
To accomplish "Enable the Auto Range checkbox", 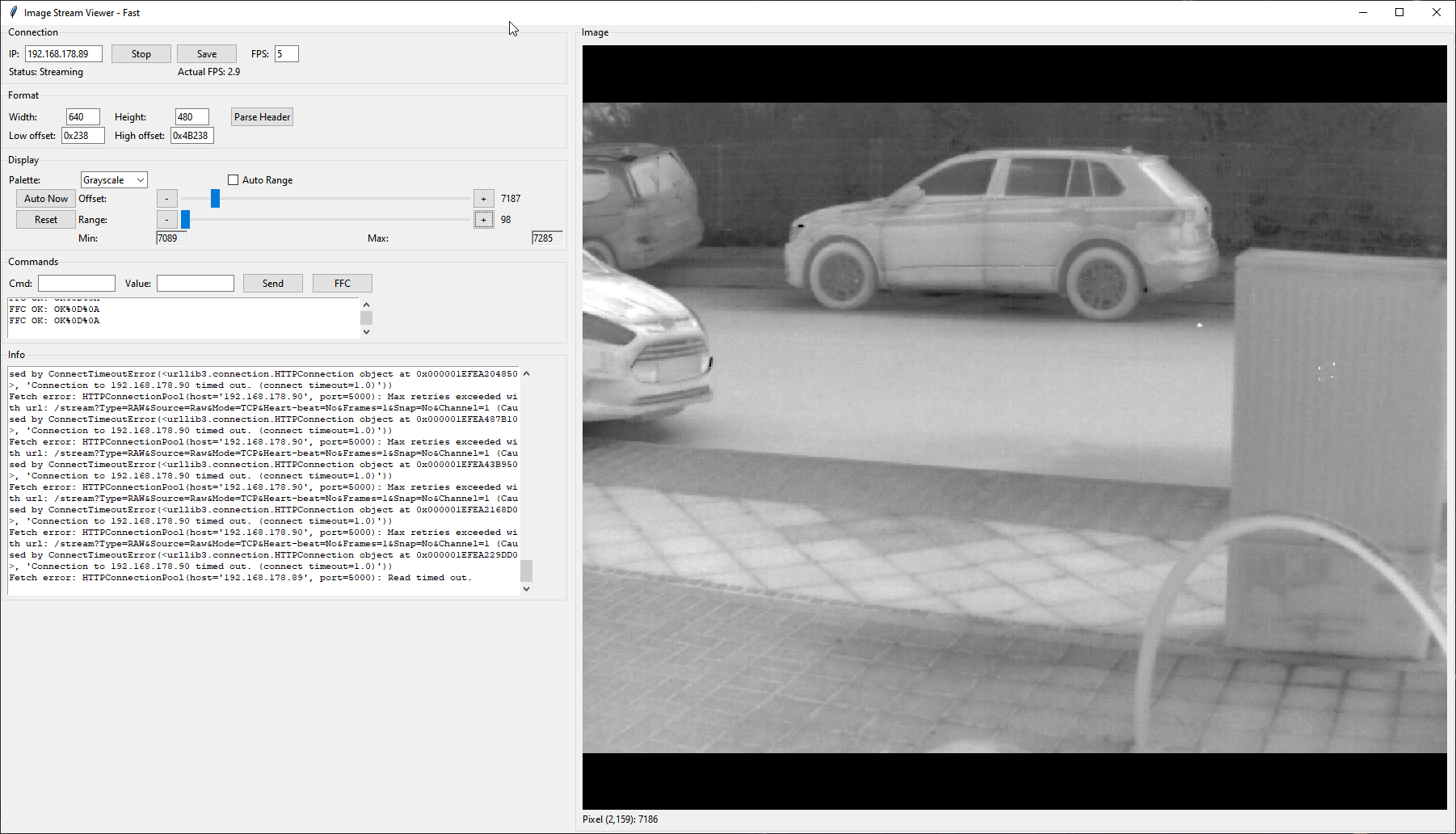I will click(234, 180).
